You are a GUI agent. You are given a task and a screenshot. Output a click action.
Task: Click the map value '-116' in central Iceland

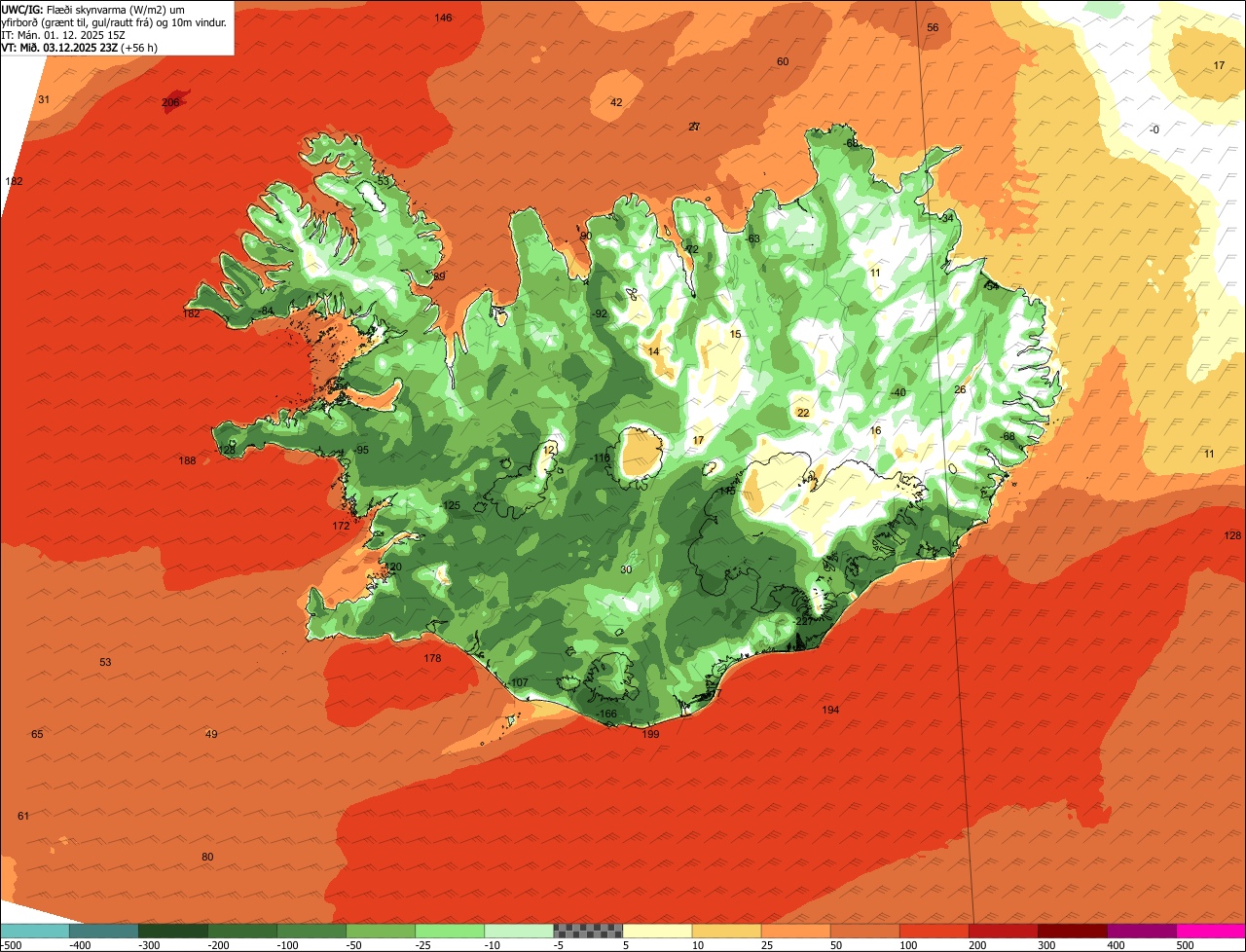pos(601,458)
